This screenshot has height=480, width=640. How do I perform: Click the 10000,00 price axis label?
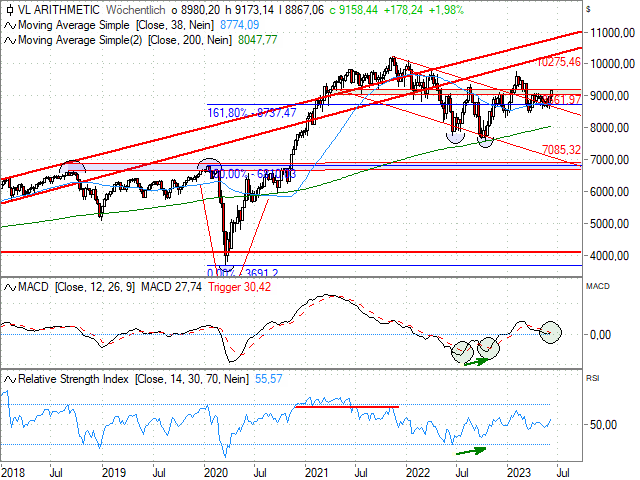tap(613, 64)
